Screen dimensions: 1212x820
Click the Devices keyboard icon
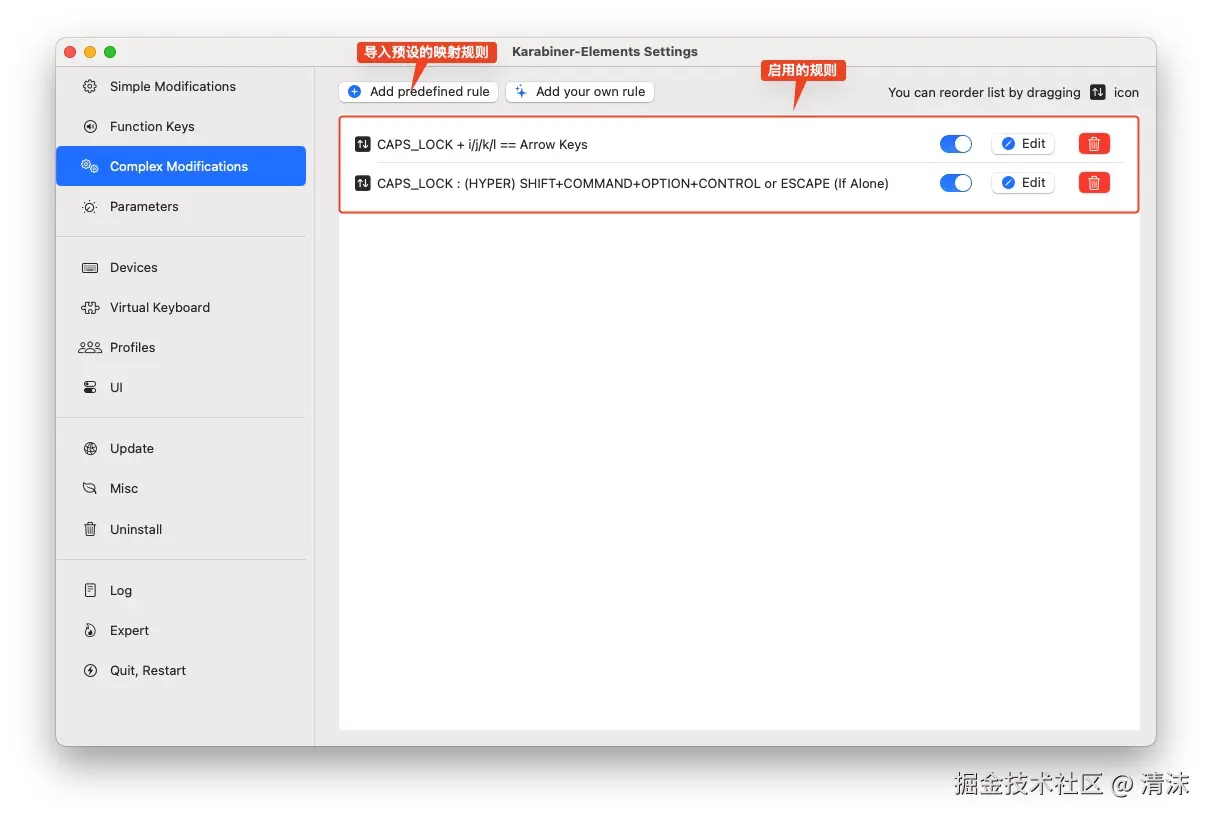90,268
